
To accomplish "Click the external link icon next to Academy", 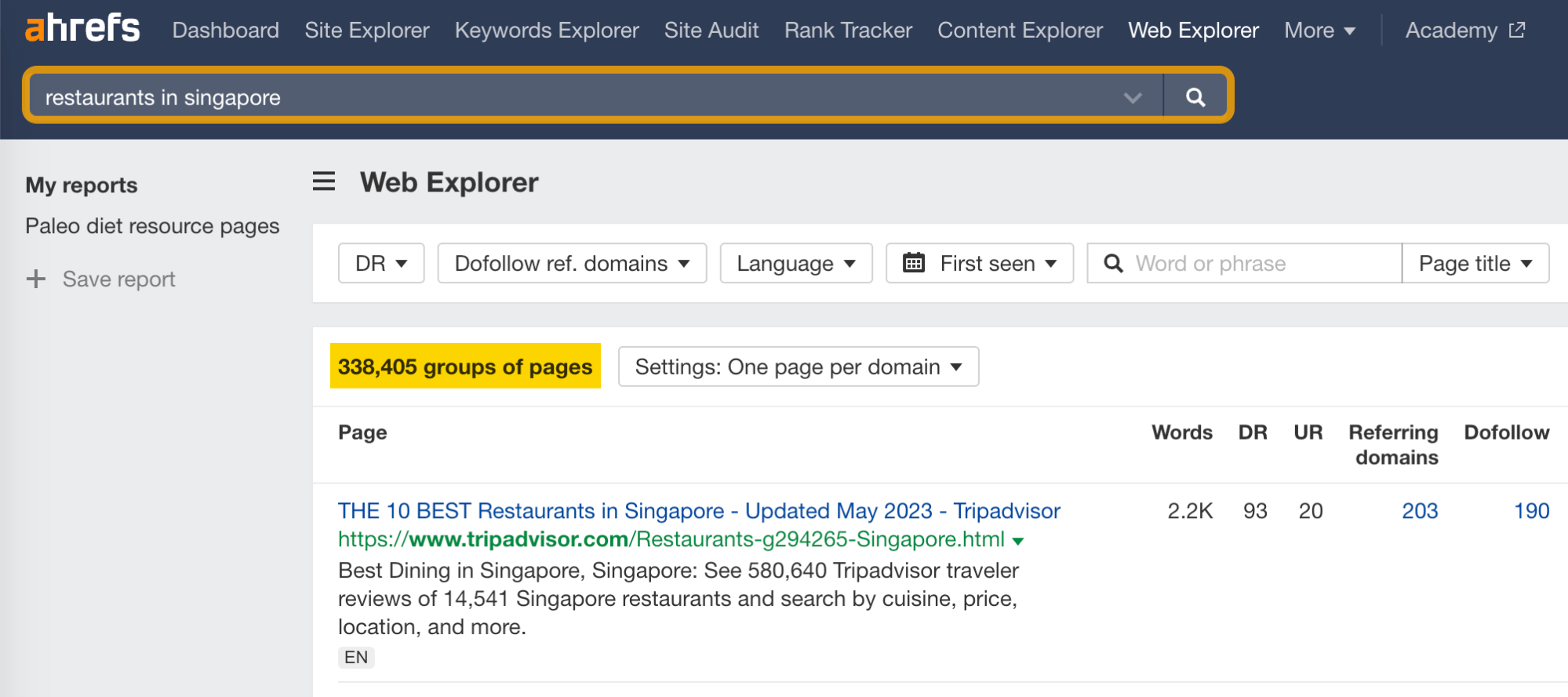I will click(1517, 31).
